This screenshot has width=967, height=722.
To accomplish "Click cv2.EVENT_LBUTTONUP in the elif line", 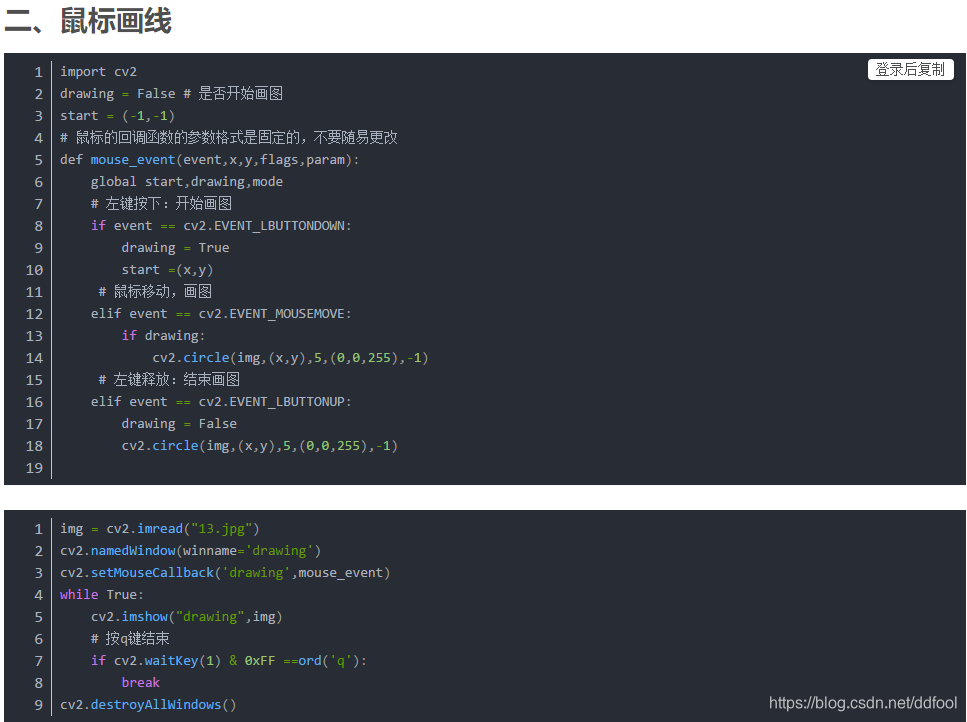I will pos(271,402).
